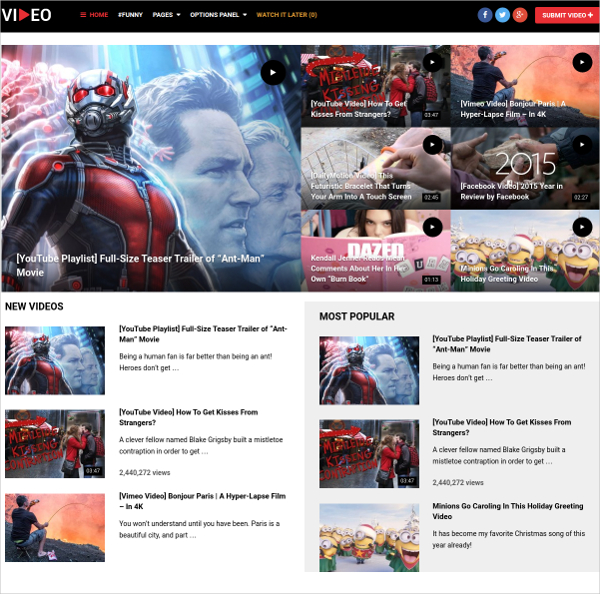Select the #Funny menu item
Screen dimensions: 600x594
130,15
